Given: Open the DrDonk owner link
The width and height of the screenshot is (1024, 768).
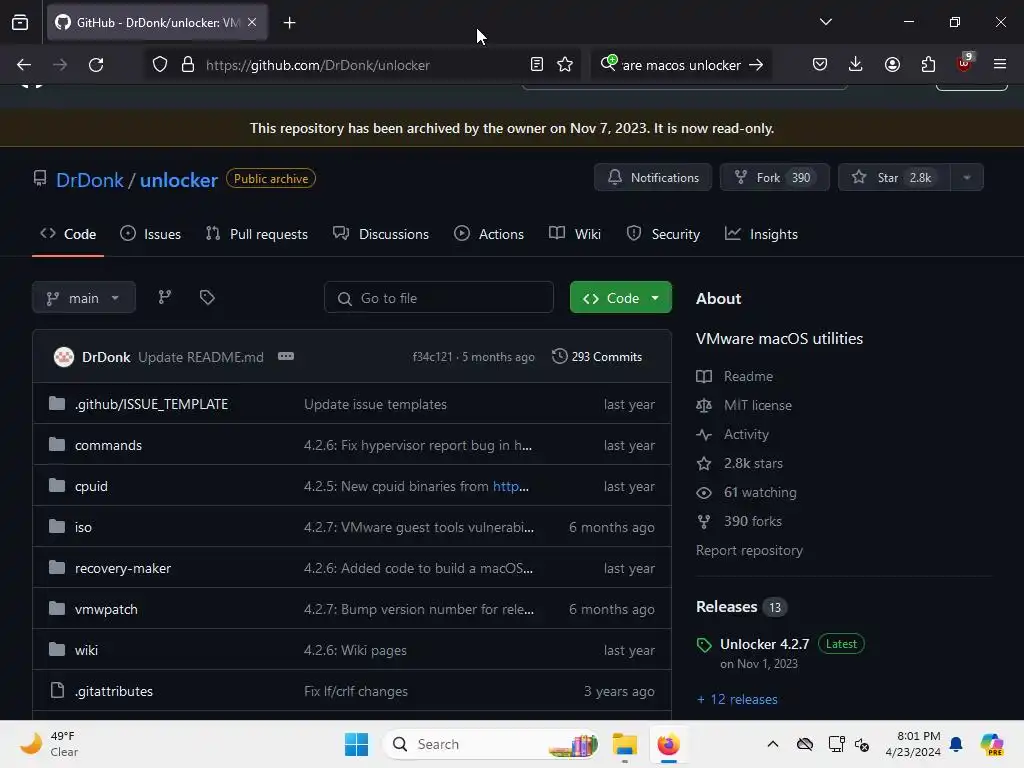Looking at the screenshot, I should pos(89,180).
